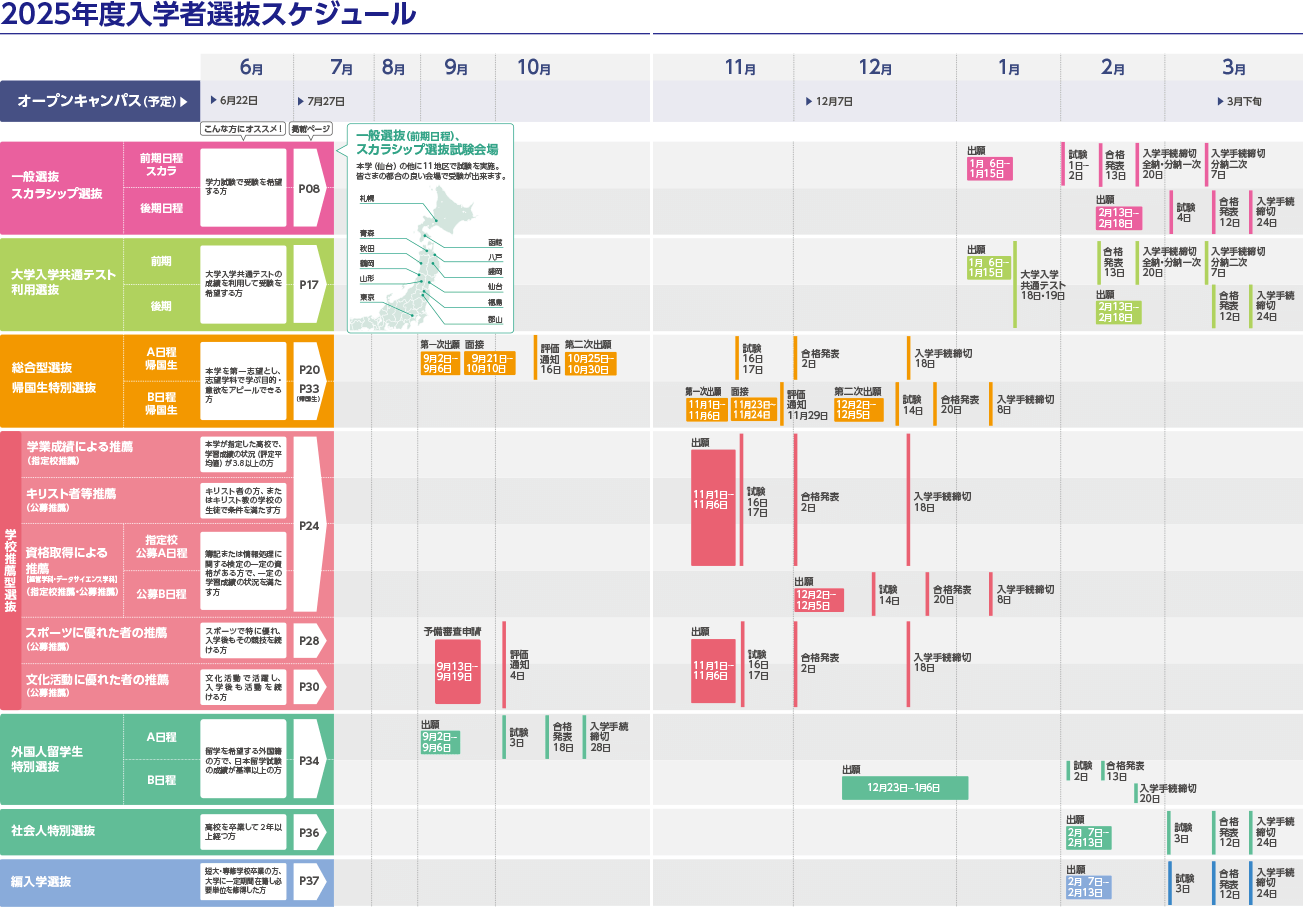This screenshot has width=1303, height=907.
Task: Click the こんな方にオススメ! callout
Action: pos(244,129)
